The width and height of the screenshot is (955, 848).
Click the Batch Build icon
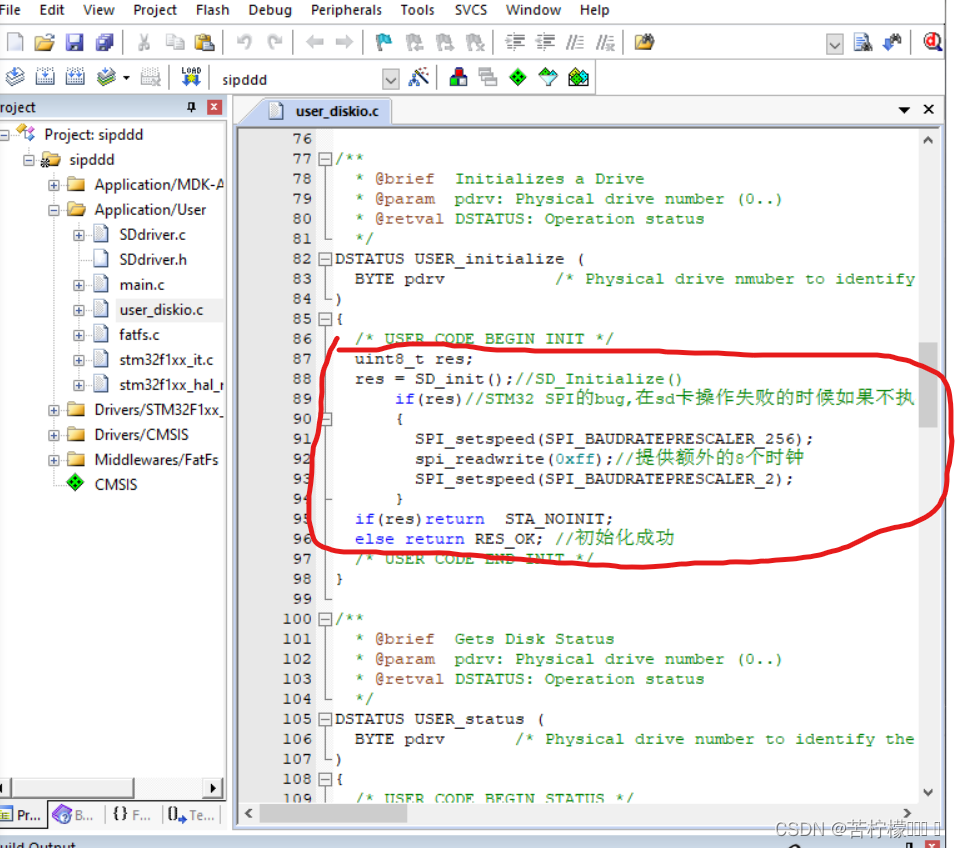pyautogui.click(x=106, y=77)
